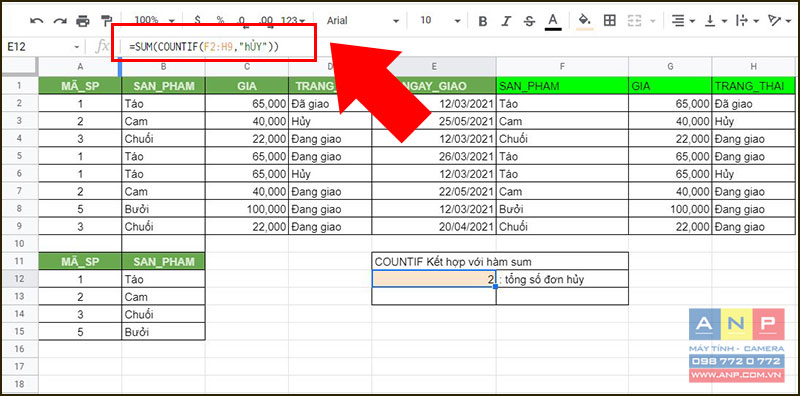Toggle italic formatting
This screenshot has height=396, width=800.
point(506,21)
